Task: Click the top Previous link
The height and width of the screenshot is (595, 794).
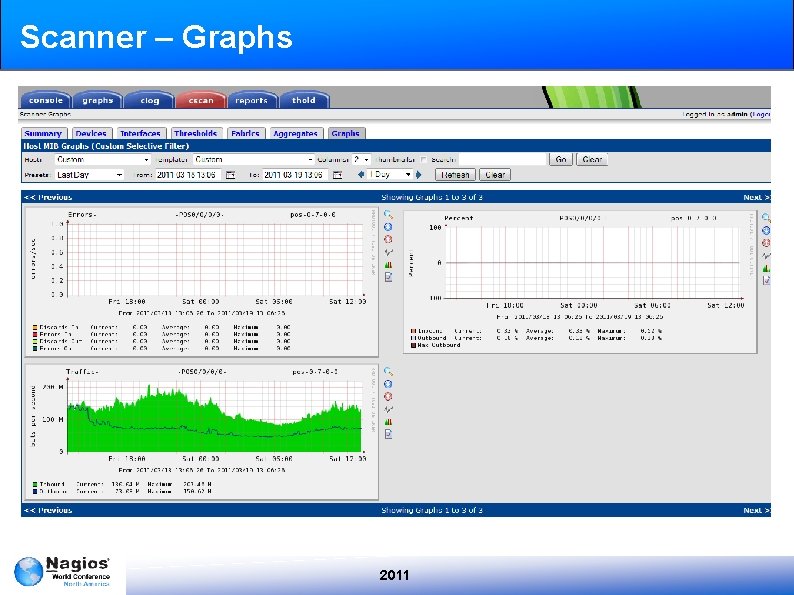Action: [x=48, y=197]
